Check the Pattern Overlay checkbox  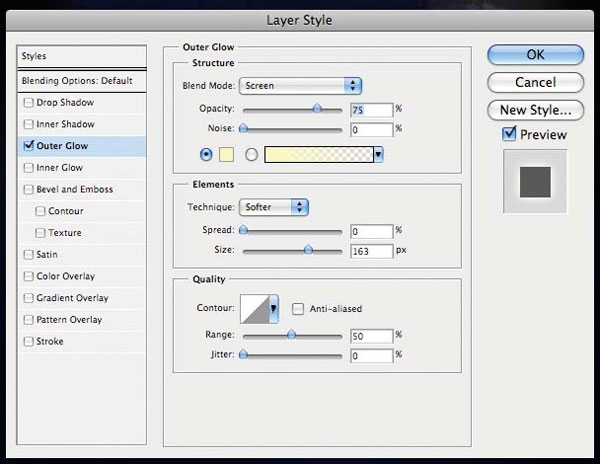tap(28, 320)
